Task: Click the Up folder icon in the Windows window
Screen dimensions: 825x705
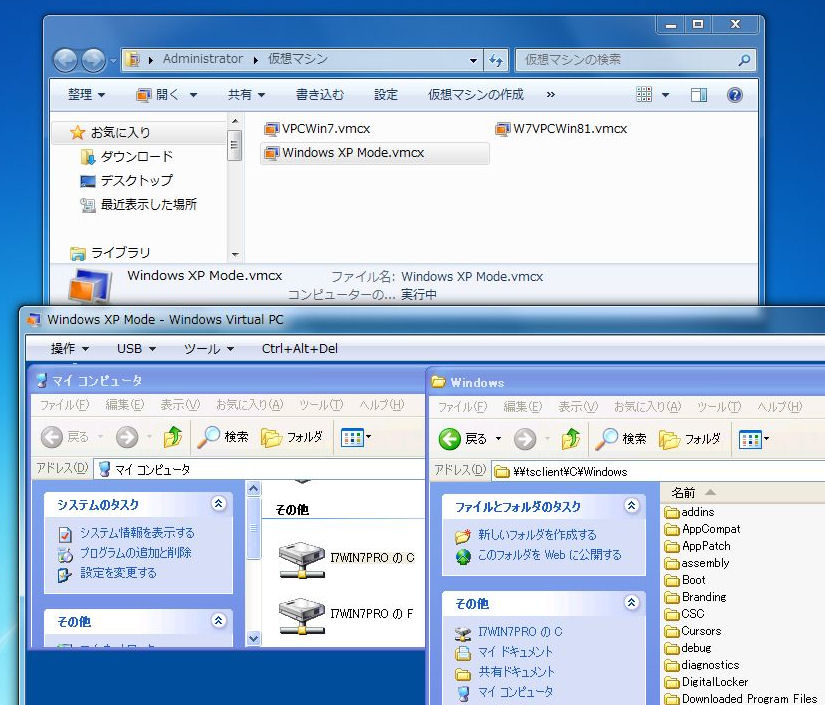Action: [x=571, y=439]
